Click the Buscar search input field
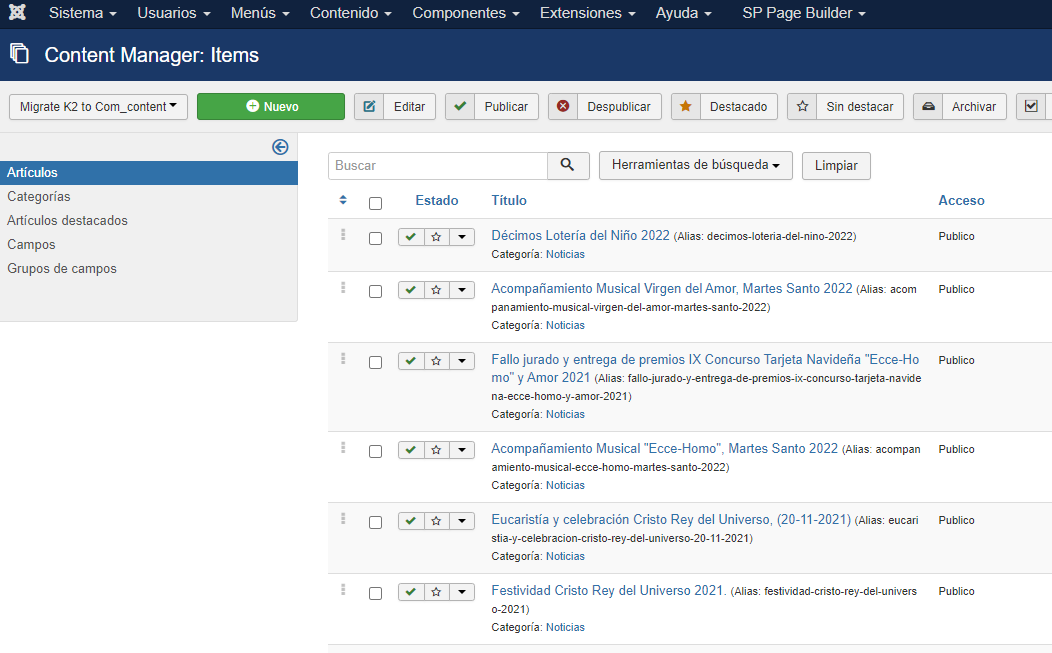This screenshot has height=653, width=1052. [437, 166]
